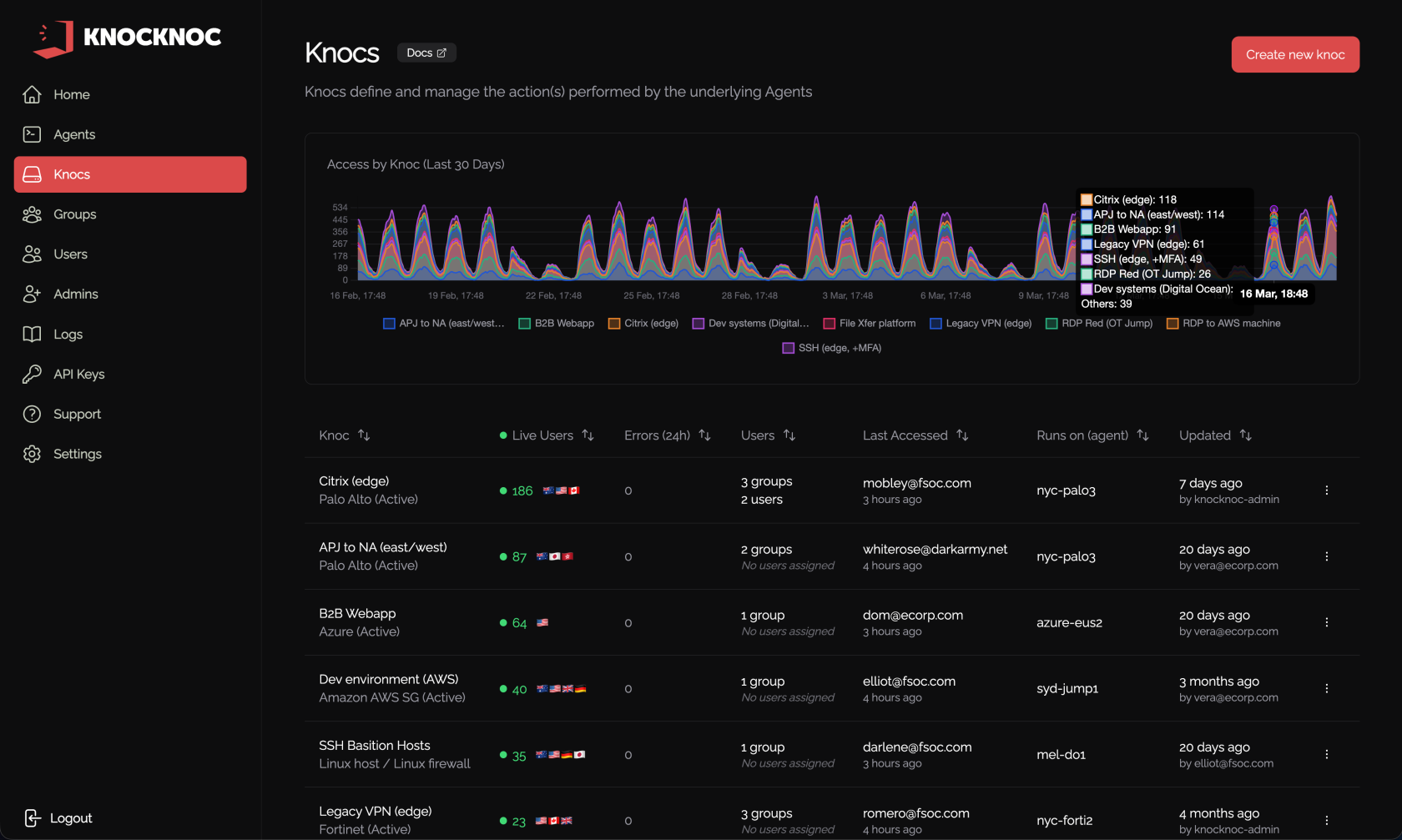Select the Knocs icon in the sidebar
The image size is (1402, 840).
click(32, 174)
